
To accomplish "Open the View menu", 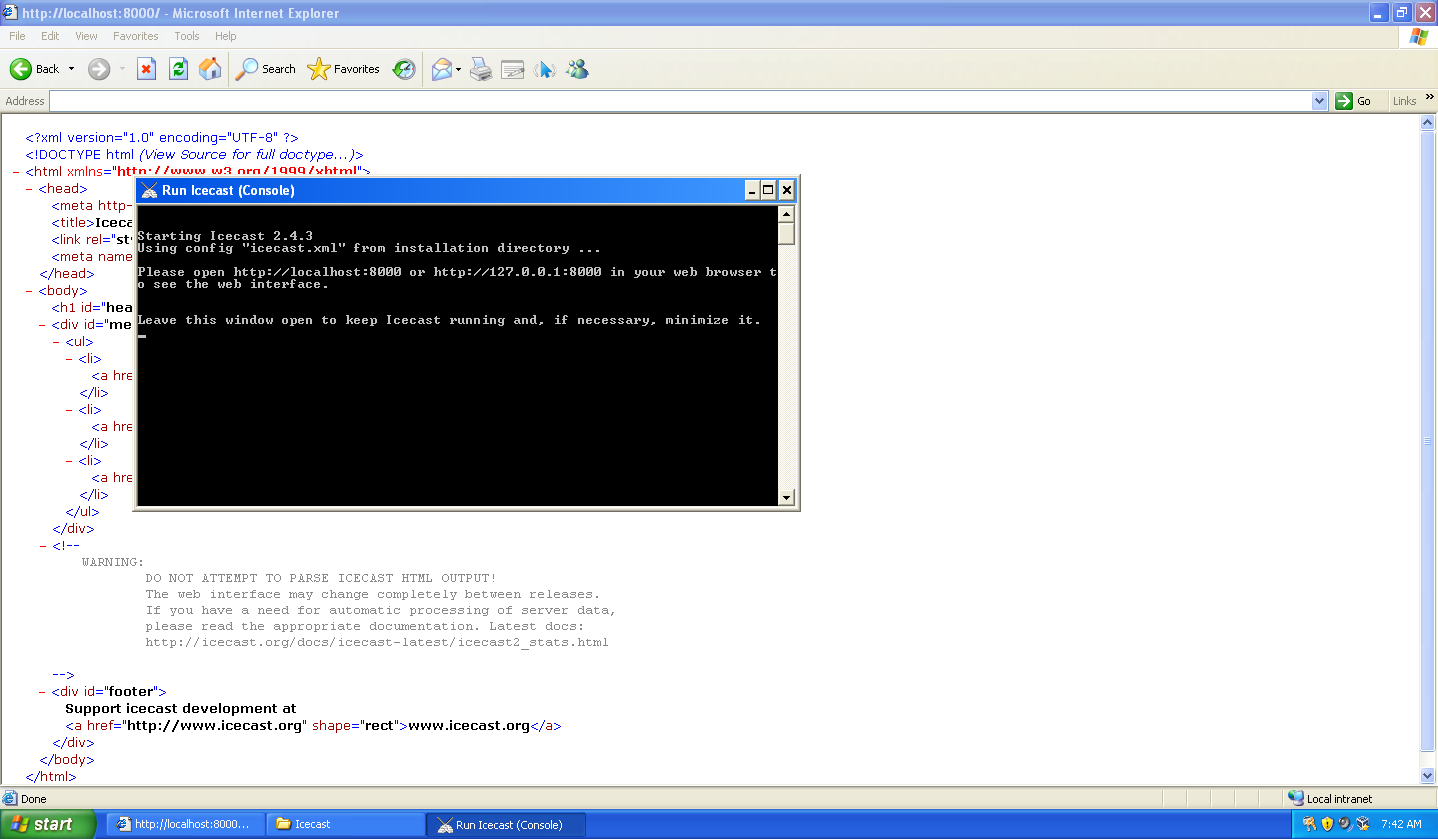I will tap(87, 36).
